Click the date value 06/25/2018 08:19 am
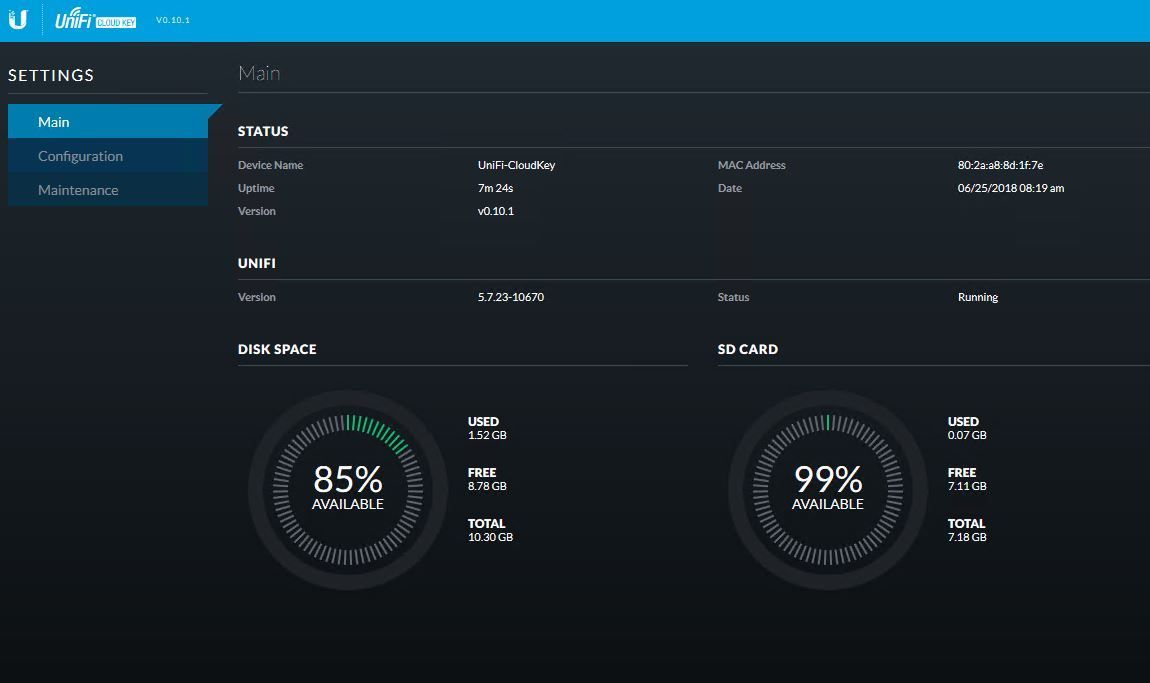 click(x=1010, y=188)
